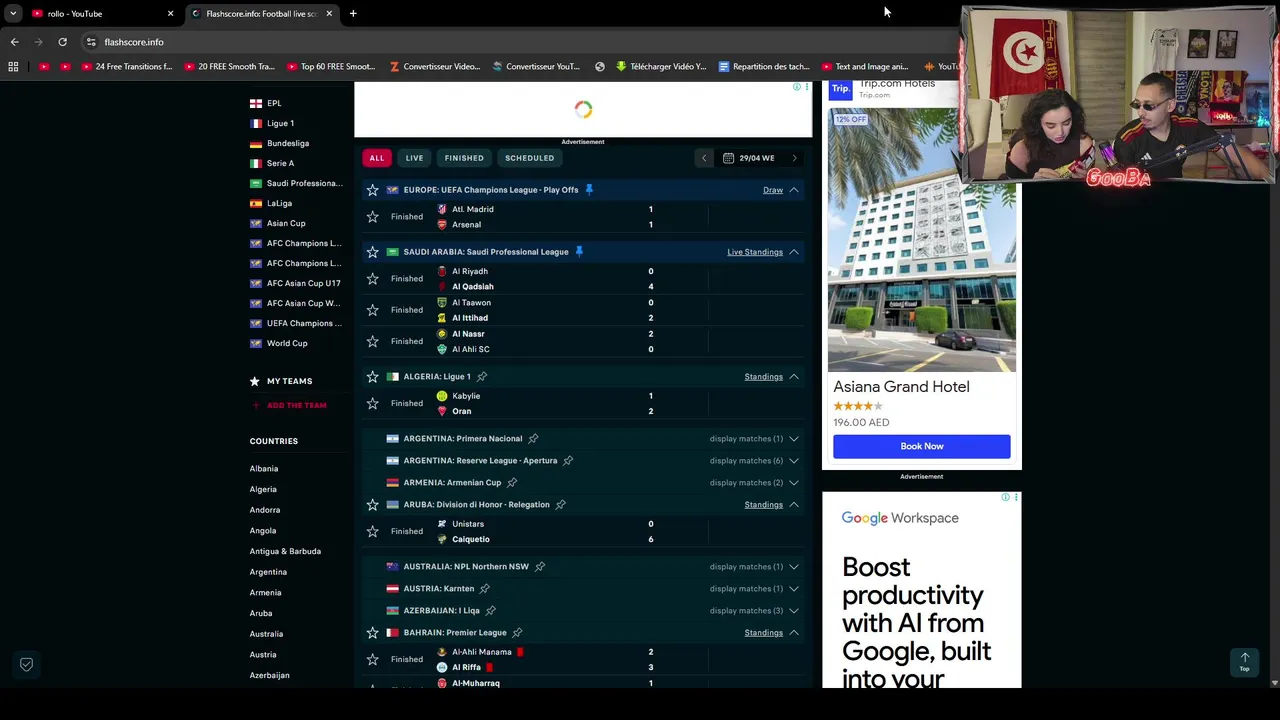
Task: Collapse the Aruba Division di Honor section
Action: tap(794, 505)
